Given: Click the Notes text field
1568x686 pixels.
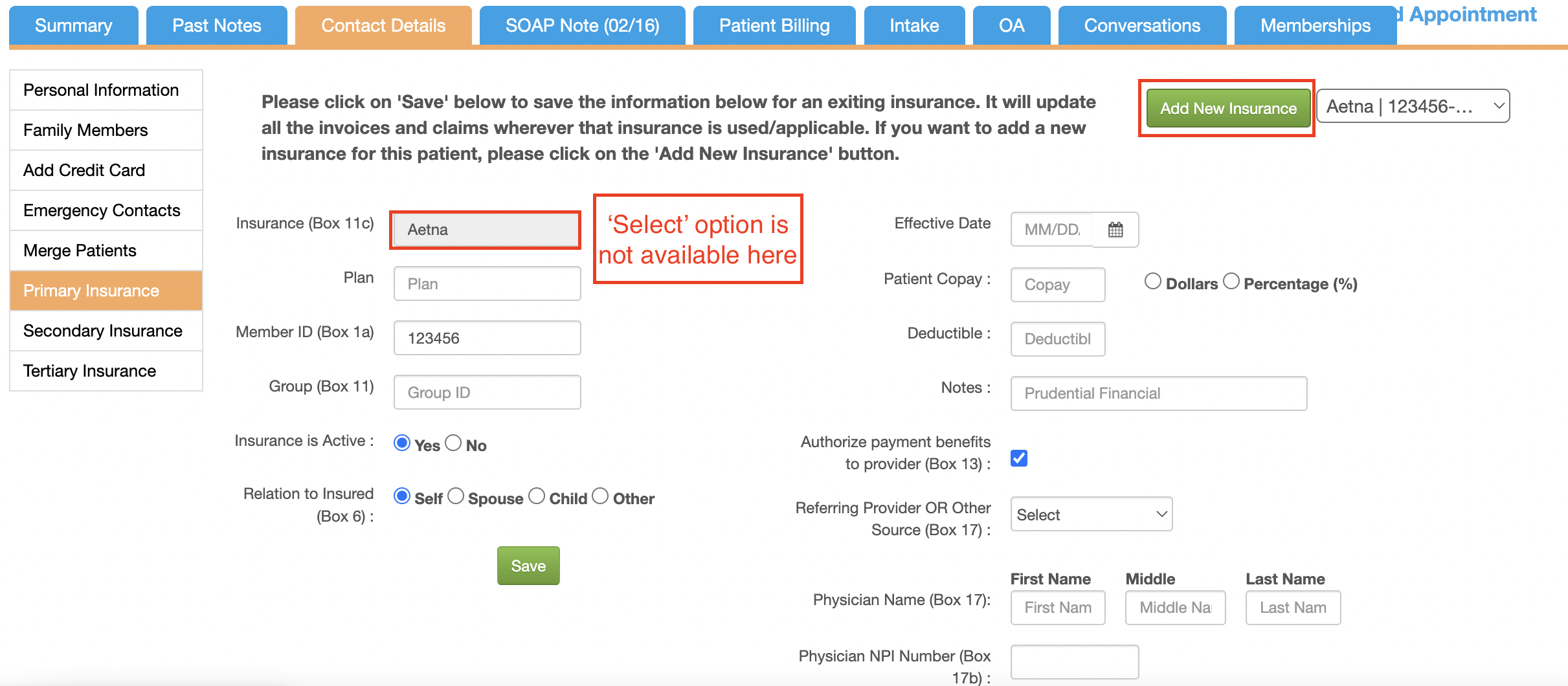Looking at the screenshot, I should (1159, 393).
